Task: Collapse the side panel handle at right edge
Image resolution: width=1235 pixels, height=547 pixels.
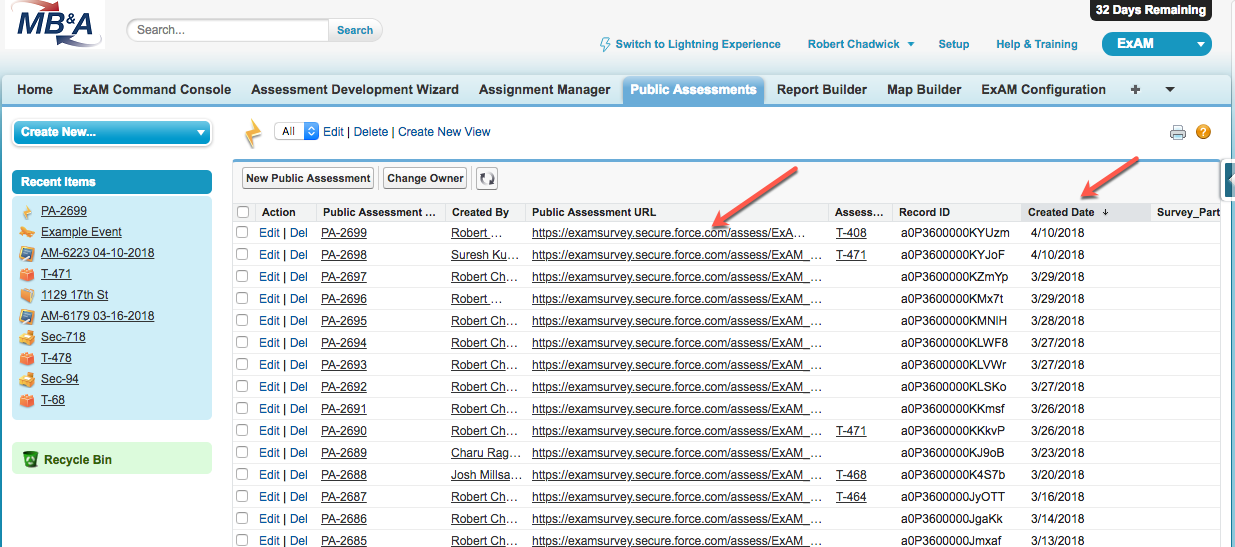Action: pyautogui.click(x=1230, y=179)
